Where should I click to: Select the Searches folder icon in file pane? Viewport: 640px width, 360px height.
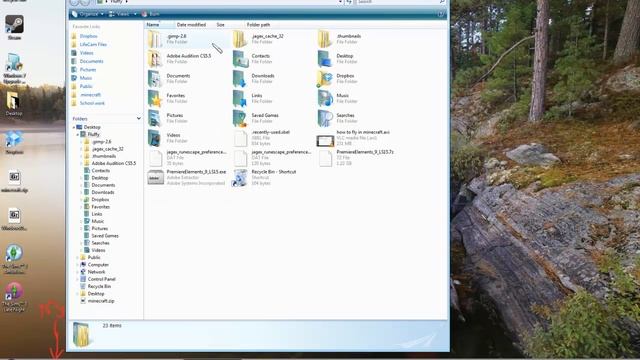point(325,118)
